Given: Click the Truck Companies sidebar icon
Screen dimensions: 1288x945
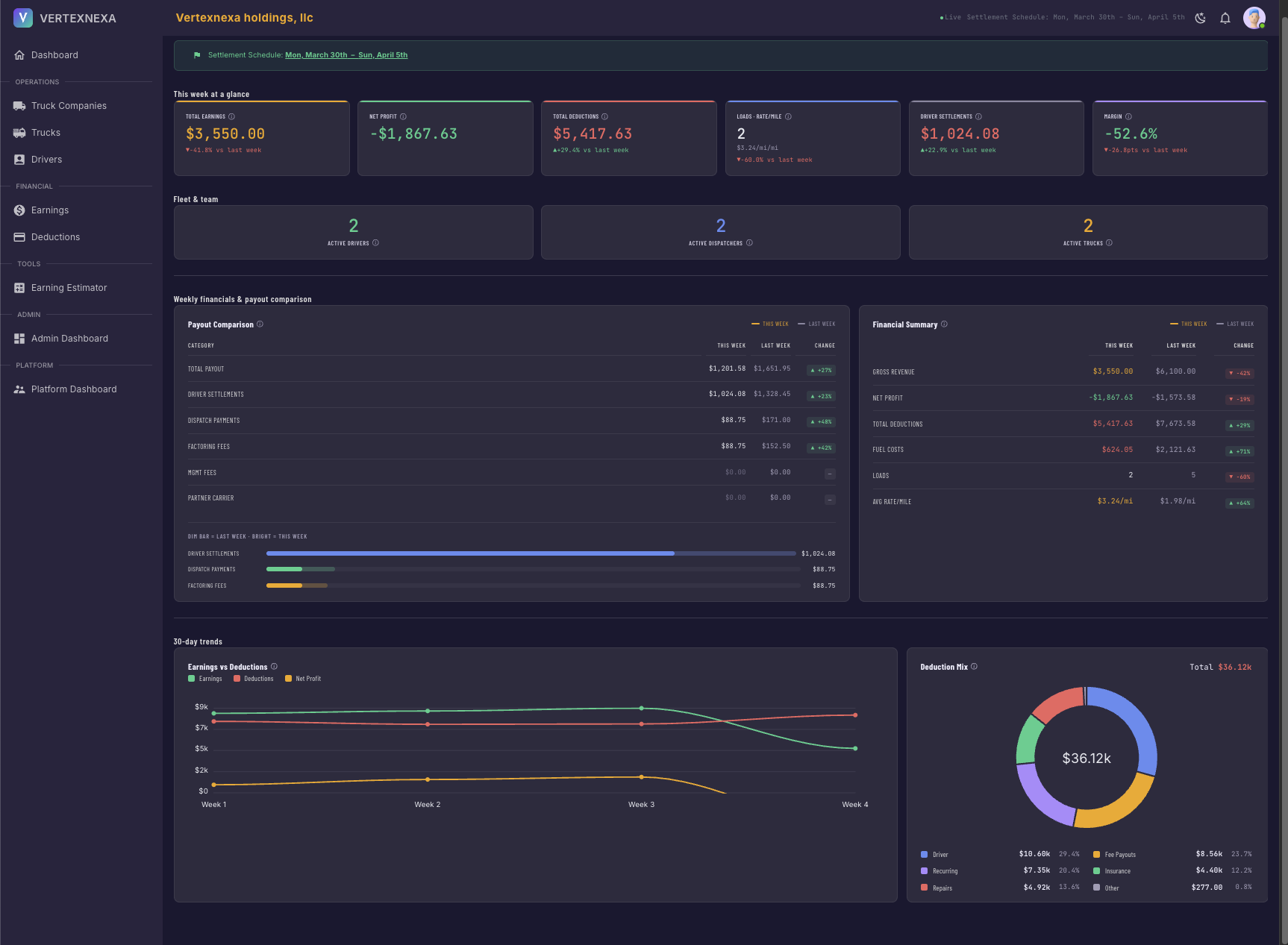Looking at the screenshot, I should tap(19, 105).
